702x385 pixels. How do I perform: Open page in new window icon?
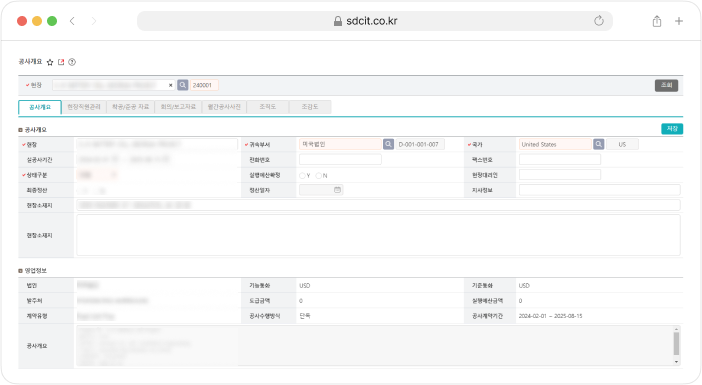tap(61, 62)
